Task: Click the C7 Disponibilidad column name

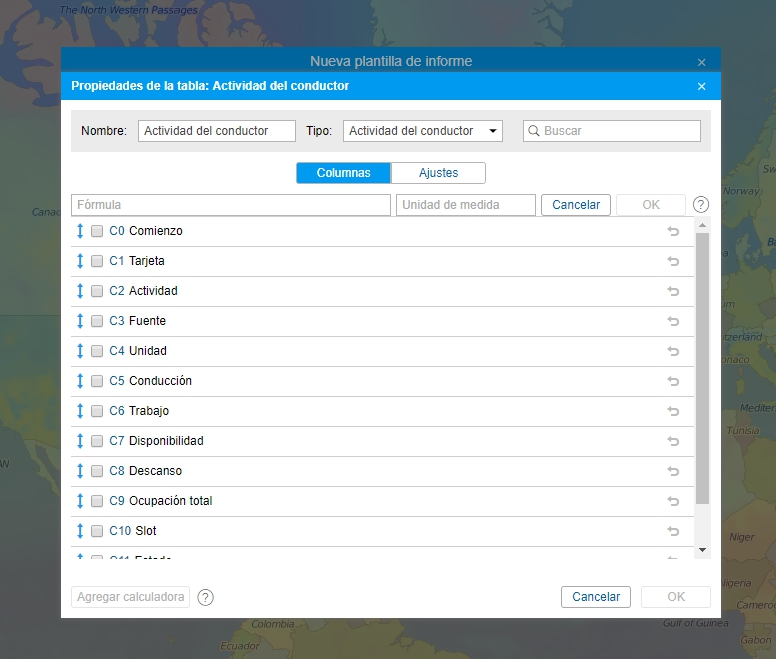Action: (x=166, y=441)
